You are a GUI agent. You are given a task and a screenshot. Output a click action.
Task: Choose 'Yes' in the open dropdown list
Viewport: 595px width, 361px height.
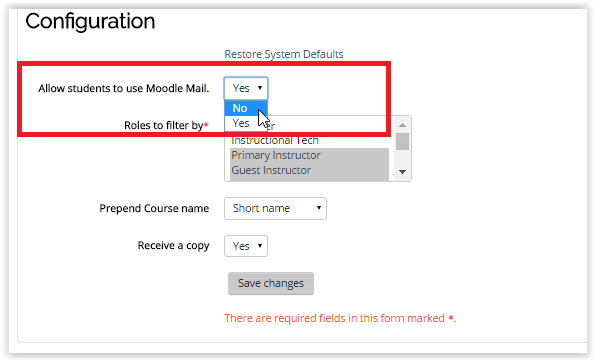tap(246, 123)
